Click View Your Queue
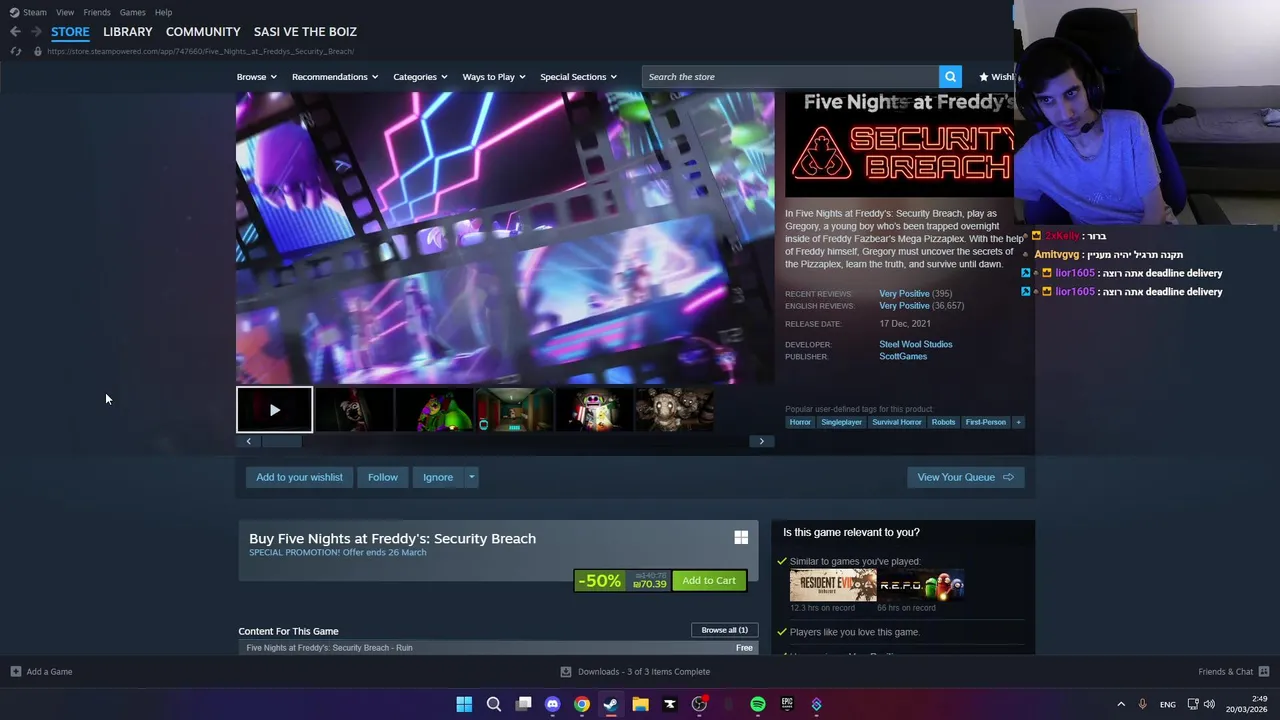 click(x=966, y=477)
